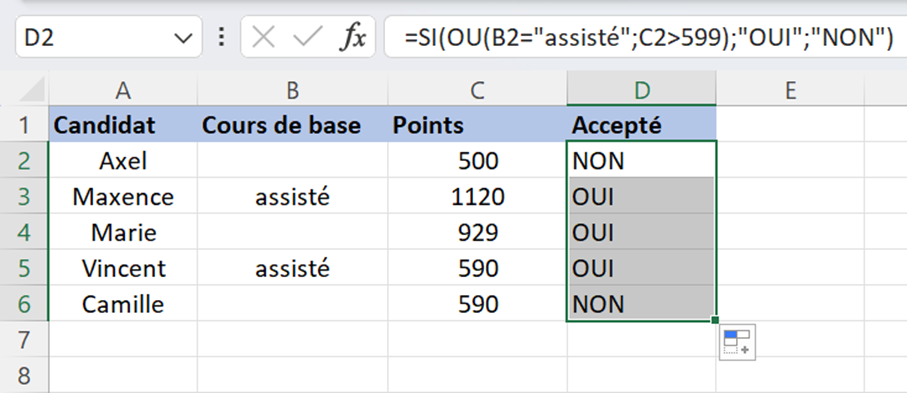This screenshot has height=393, width=907.
Task: Select row 3 header
Action: click(x=24, y=197)
